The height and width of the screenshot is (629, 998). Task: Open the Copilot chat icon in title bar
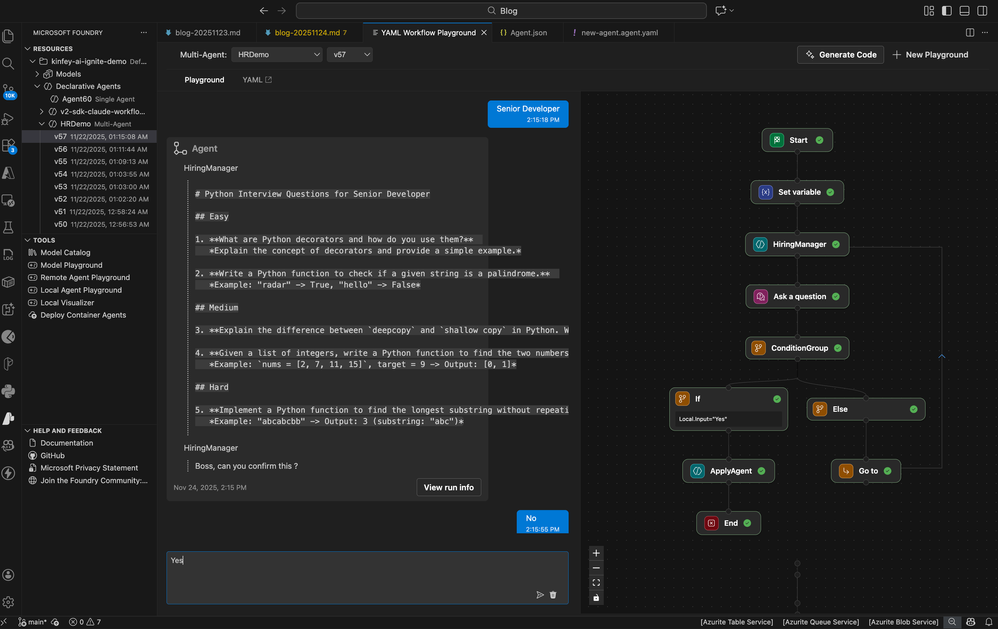[x=720, y=11]
